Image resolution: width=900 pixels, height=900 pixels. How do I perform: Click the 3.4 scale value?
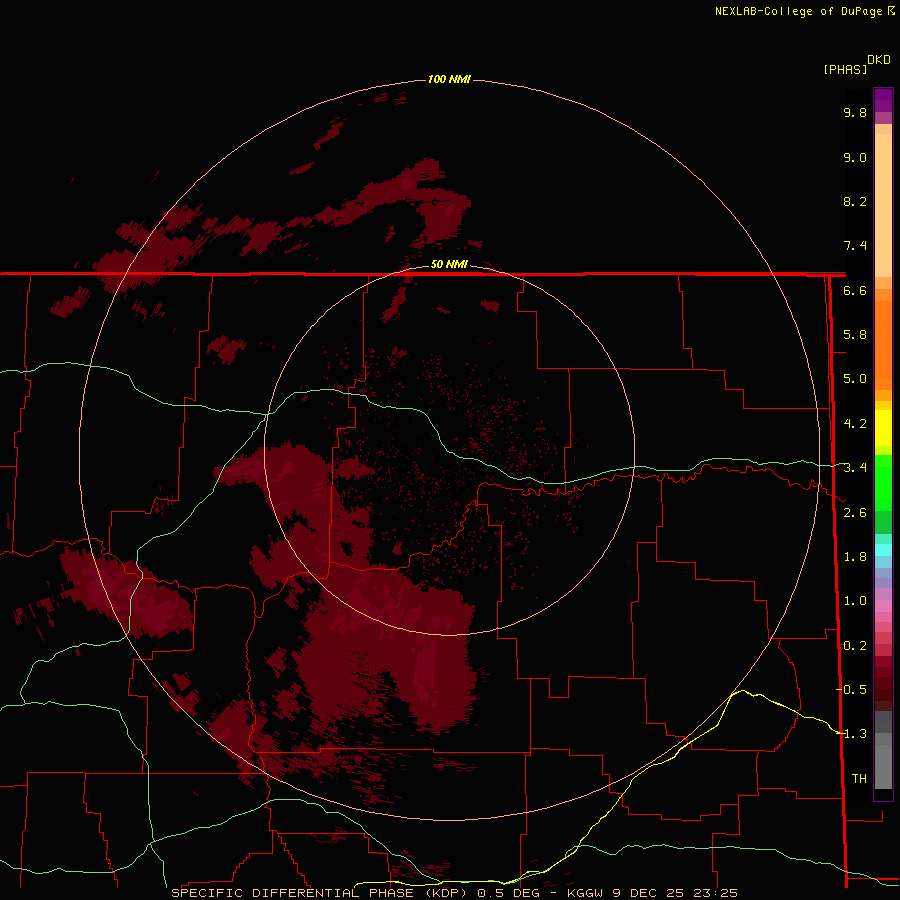point(855,468)
